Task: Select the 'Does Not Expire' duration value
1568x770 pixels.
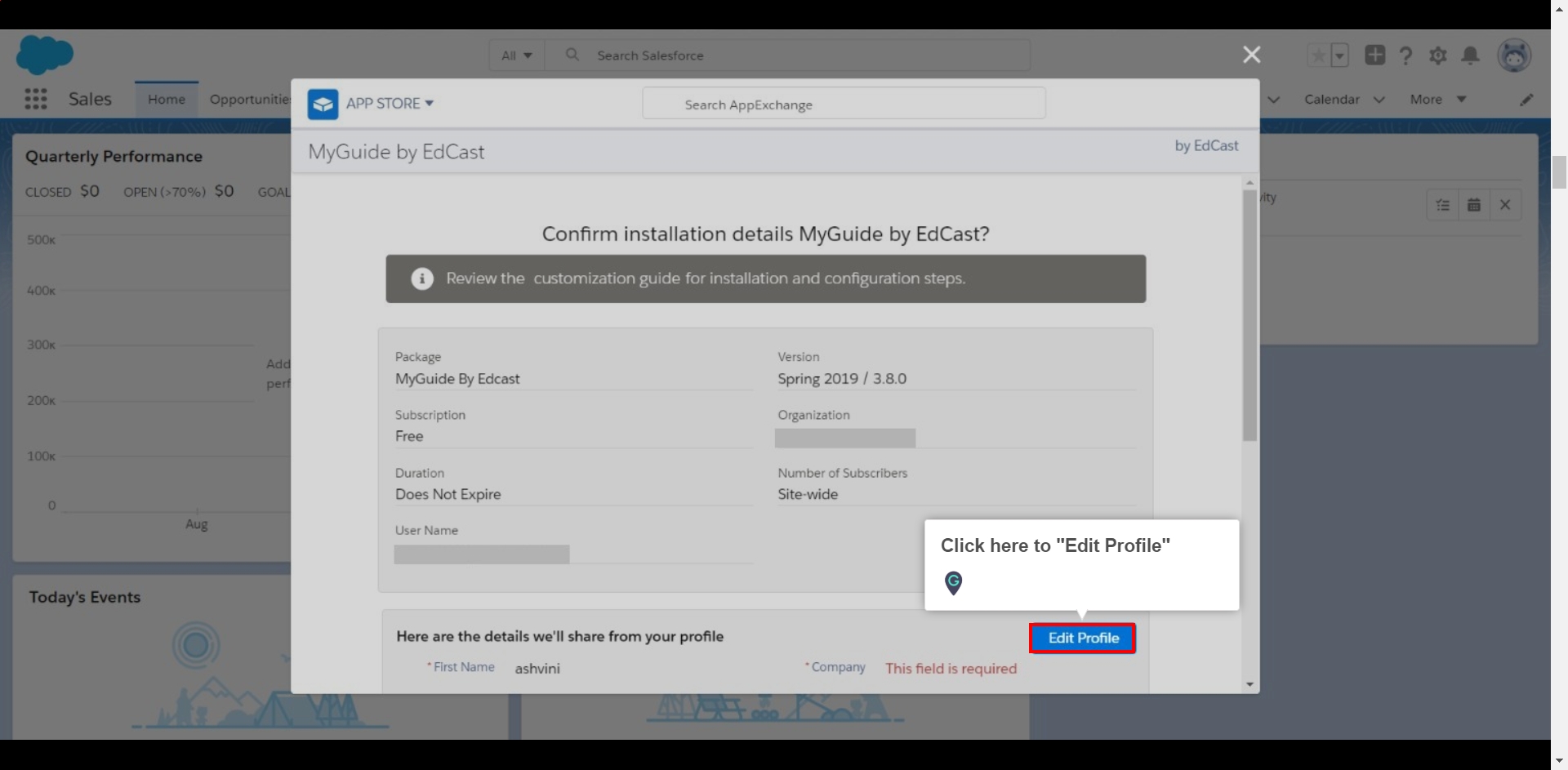Action: tap(448, 494)
